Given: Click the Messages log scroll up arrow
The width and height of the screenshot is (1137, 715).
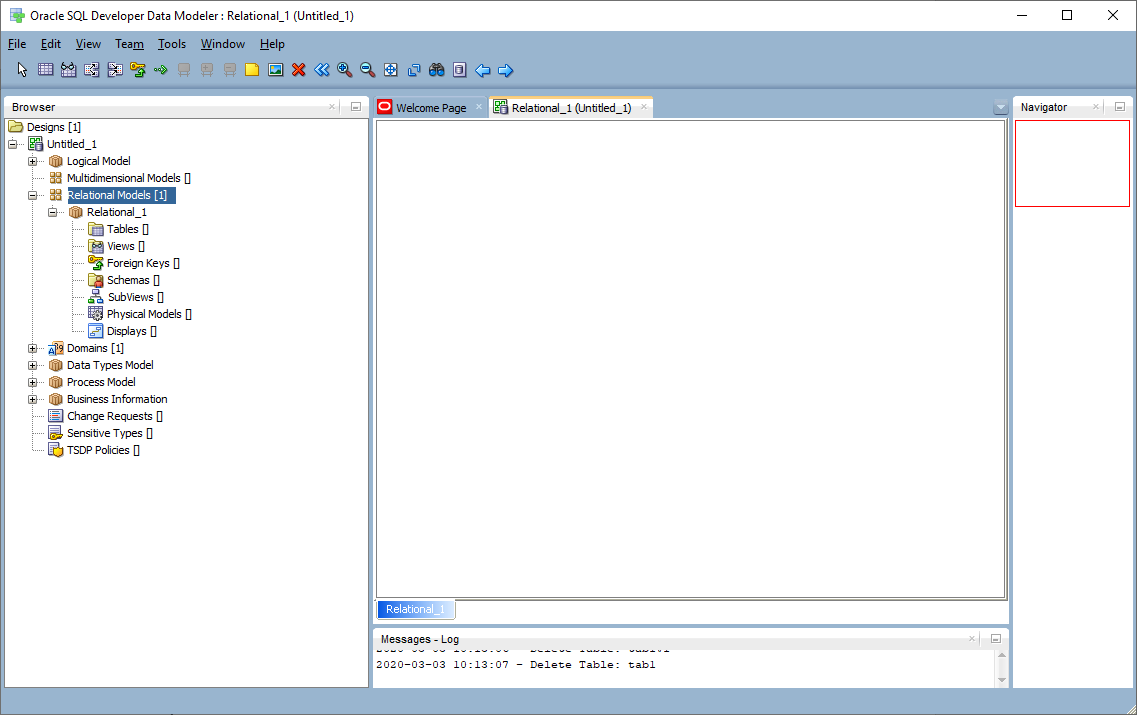Looking at the screenshot, I should (1002, 655).
